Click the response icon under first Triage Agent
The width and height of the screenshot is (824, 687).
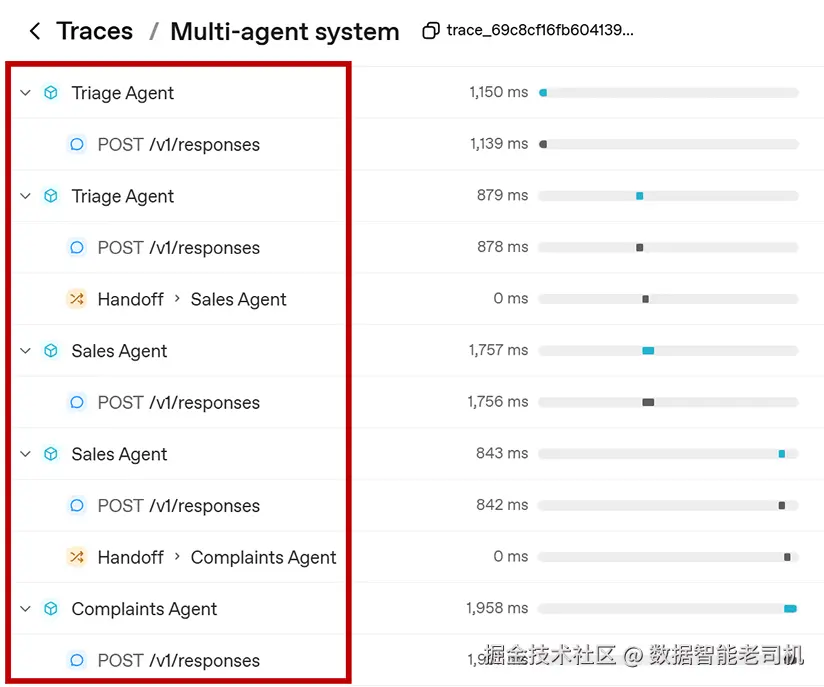click(77, 144)
